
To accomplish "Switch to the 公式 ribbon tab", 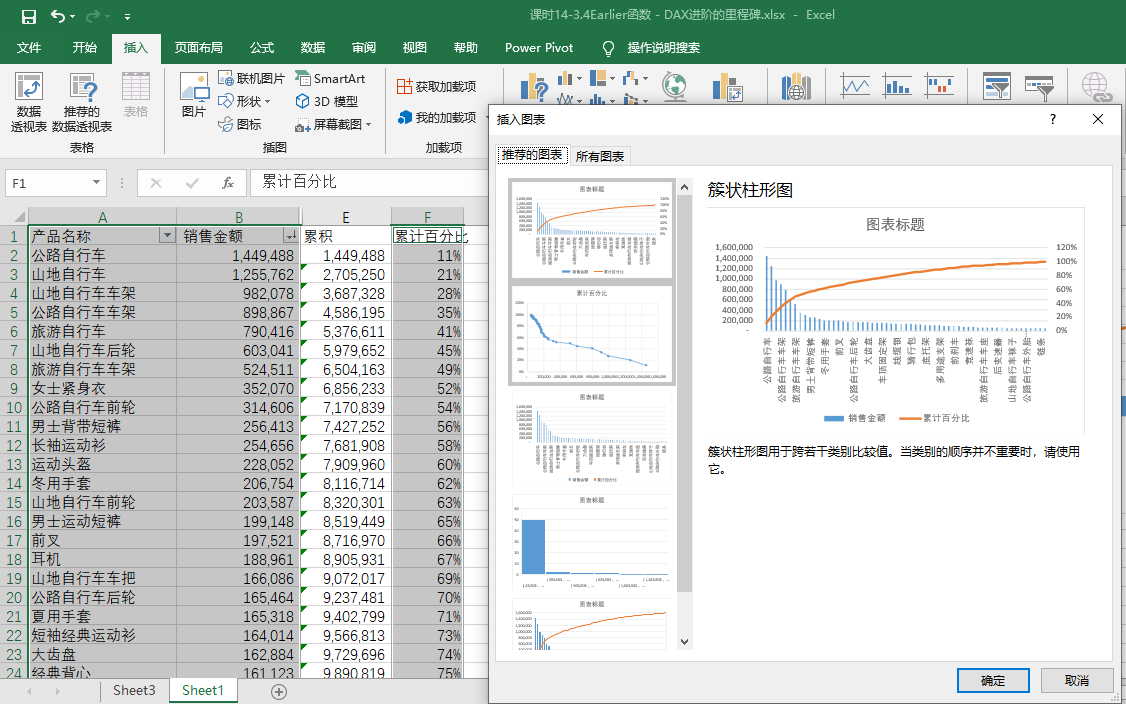I will (262, 47).
